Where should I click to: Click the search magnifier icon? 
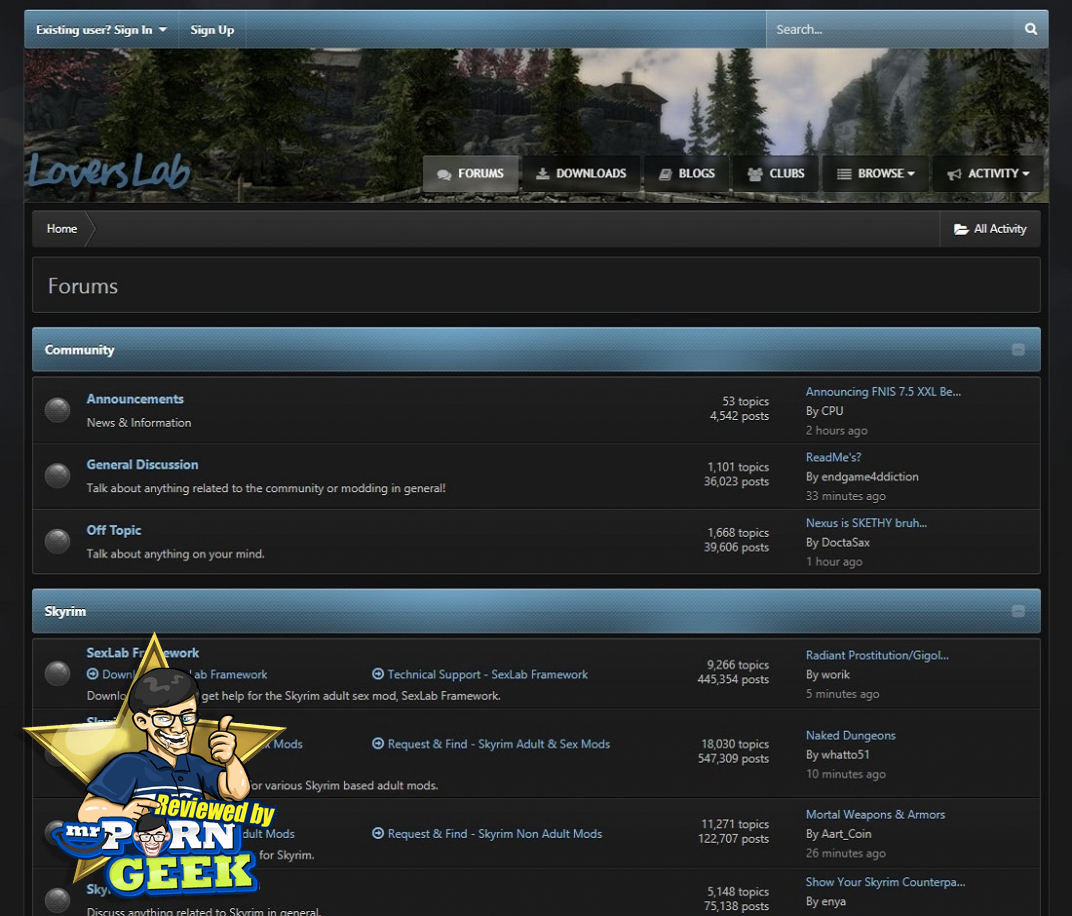[x=1030, y=30]
